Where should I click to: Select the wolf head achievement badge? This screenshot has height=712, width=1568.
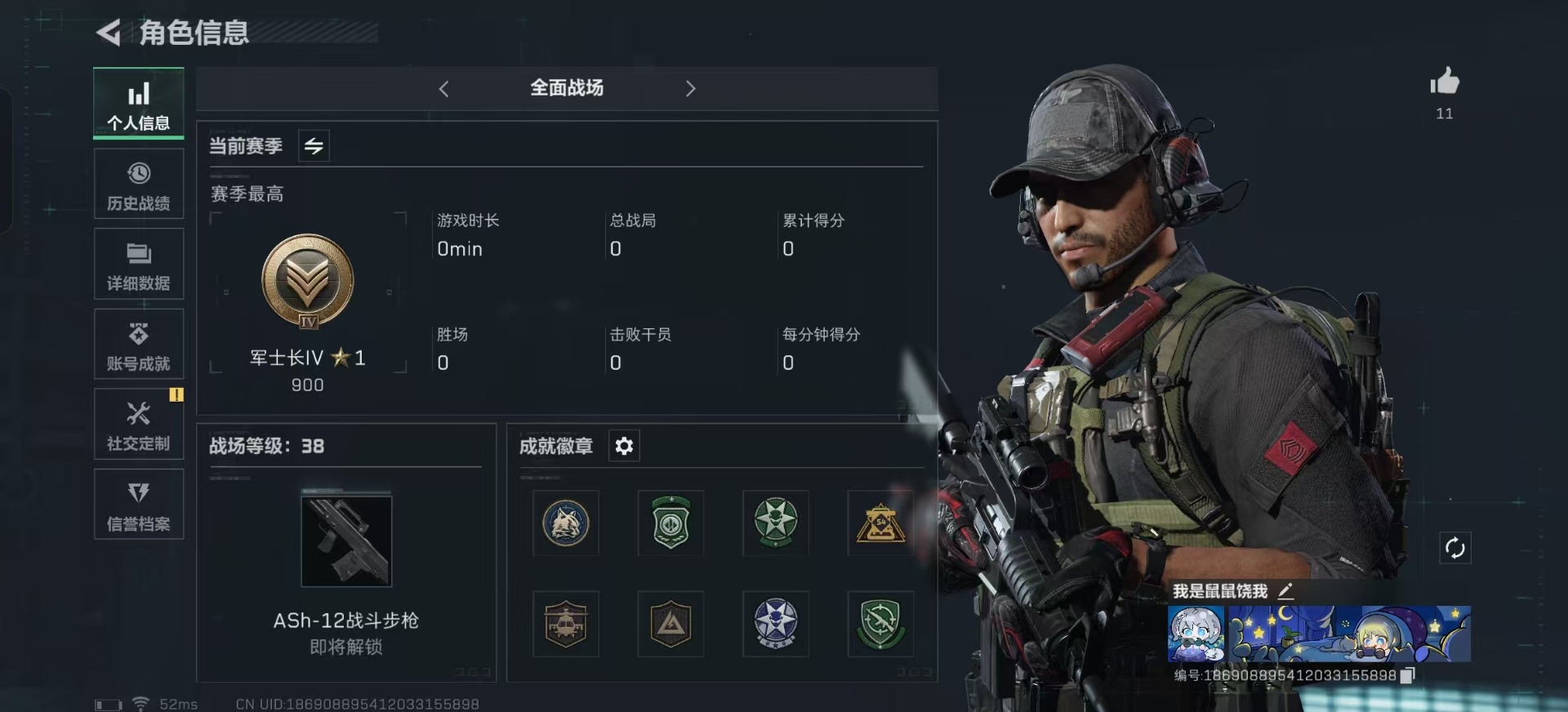pos(565,523)
